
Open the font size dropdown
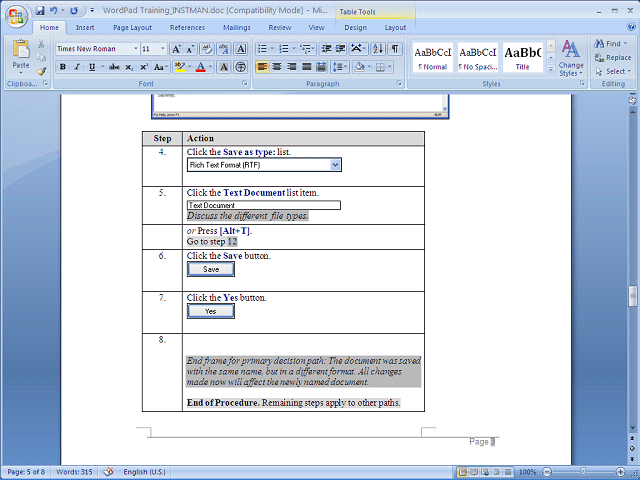[162, 49]
